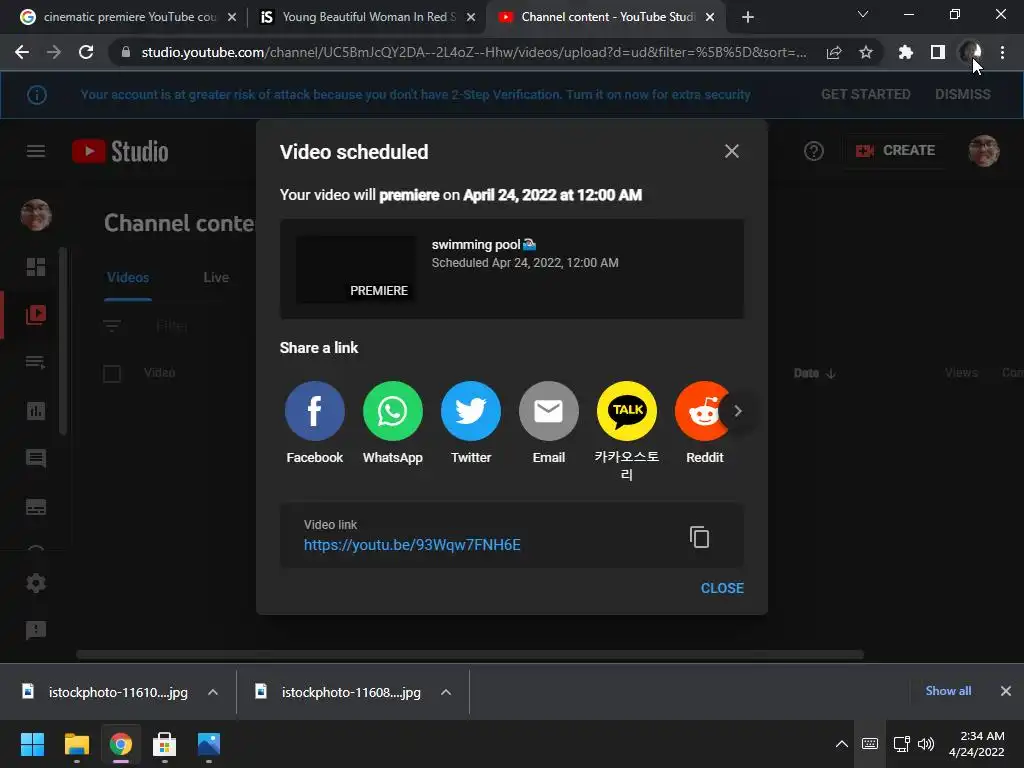Tick the select-all videos checkbox
Screen dimensions: 1024x768
click(112, 374)
